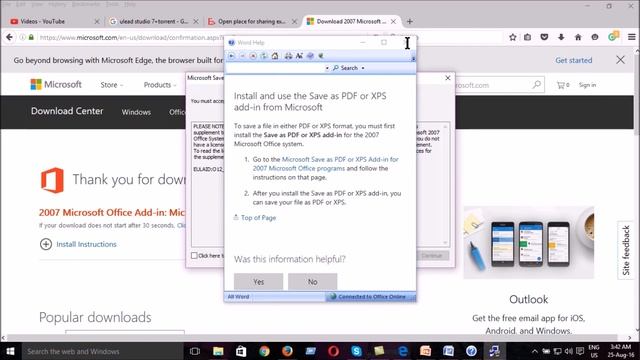Close the Microsoft Save installer dialog
Viewport: 640px width, 360px height.
[x=448, y=78]
